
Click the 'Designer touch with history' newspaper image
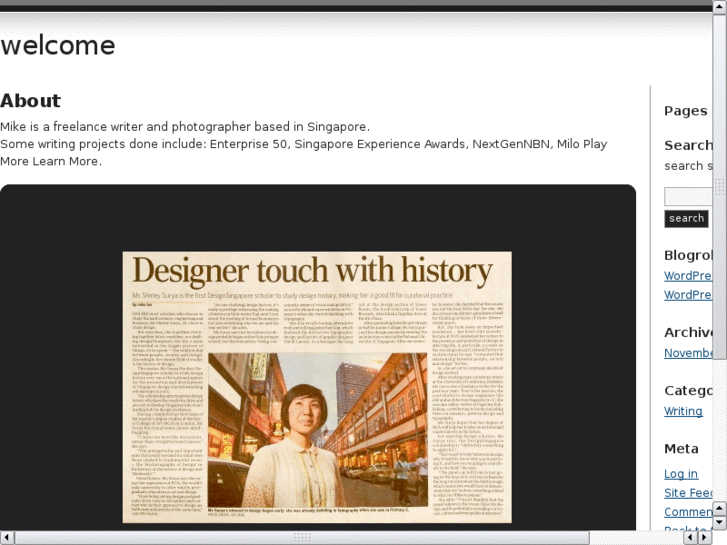[x=317, y=387]
